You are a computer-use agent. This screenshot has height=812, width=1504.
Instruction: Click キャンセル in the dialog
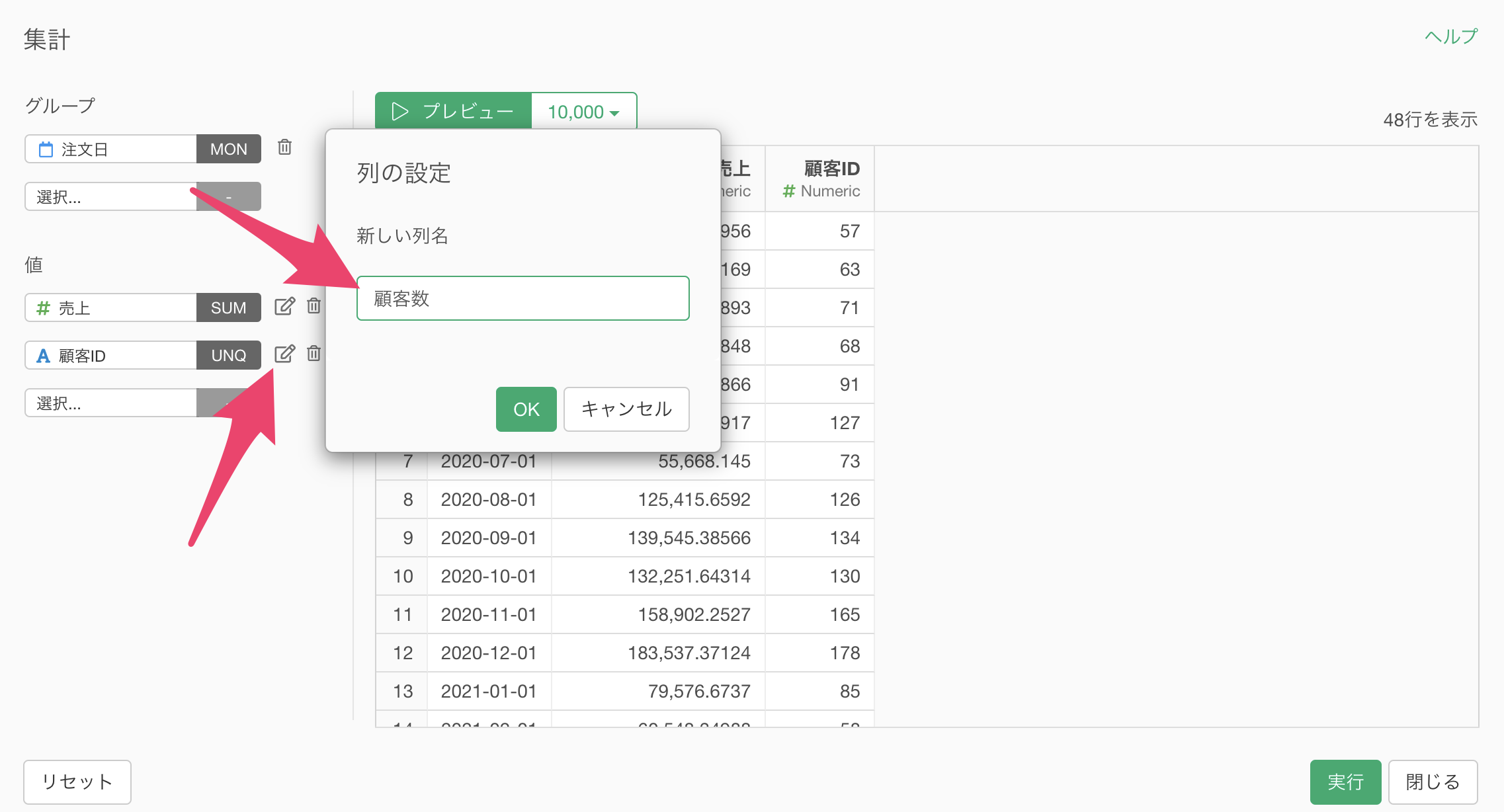pyautogui.click(x=626, y=409)
